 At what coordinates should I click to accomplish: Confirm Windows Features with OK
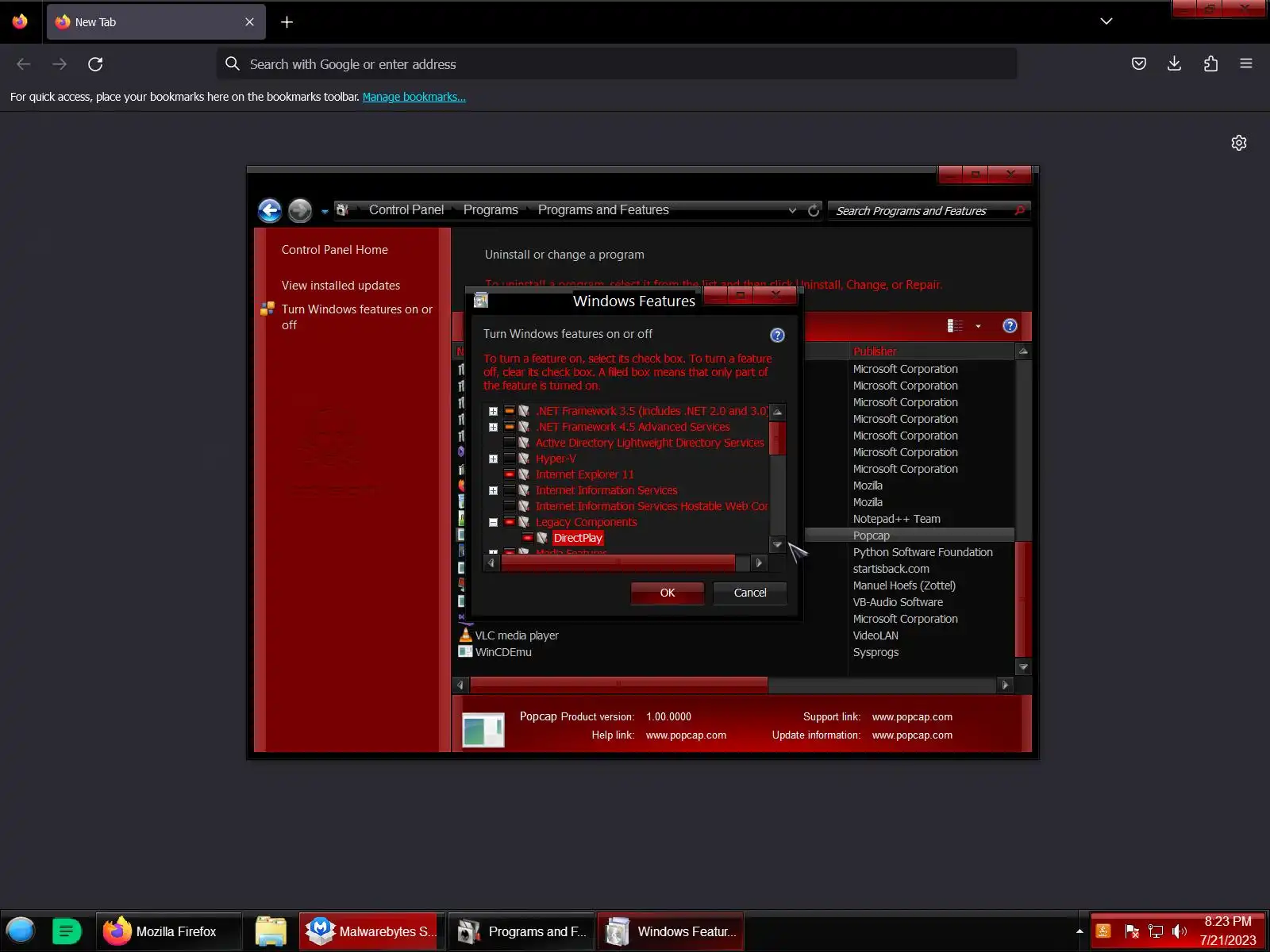pyautogui.click(x=668, y=593)
